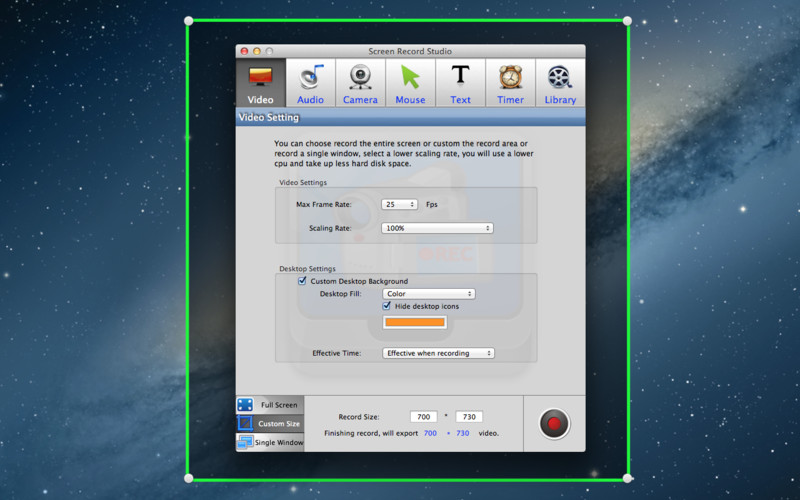Close the Screen Record Studio window
Viewport: 800px width, 500px height.
tap(244, 51)
